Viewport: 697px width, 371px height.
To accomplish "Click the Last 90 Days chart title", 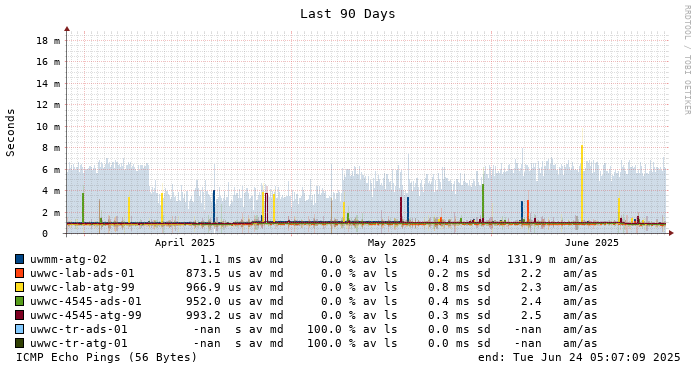I will (x=348, y=14).
